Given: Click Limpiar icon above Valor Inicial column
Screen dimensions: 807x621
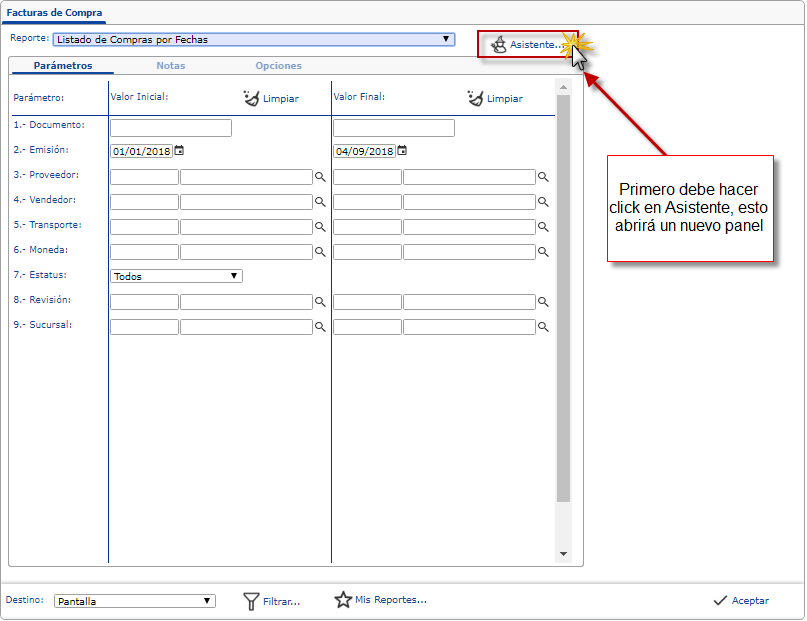Looking at the screenshot, I should (x=251, y=98).
